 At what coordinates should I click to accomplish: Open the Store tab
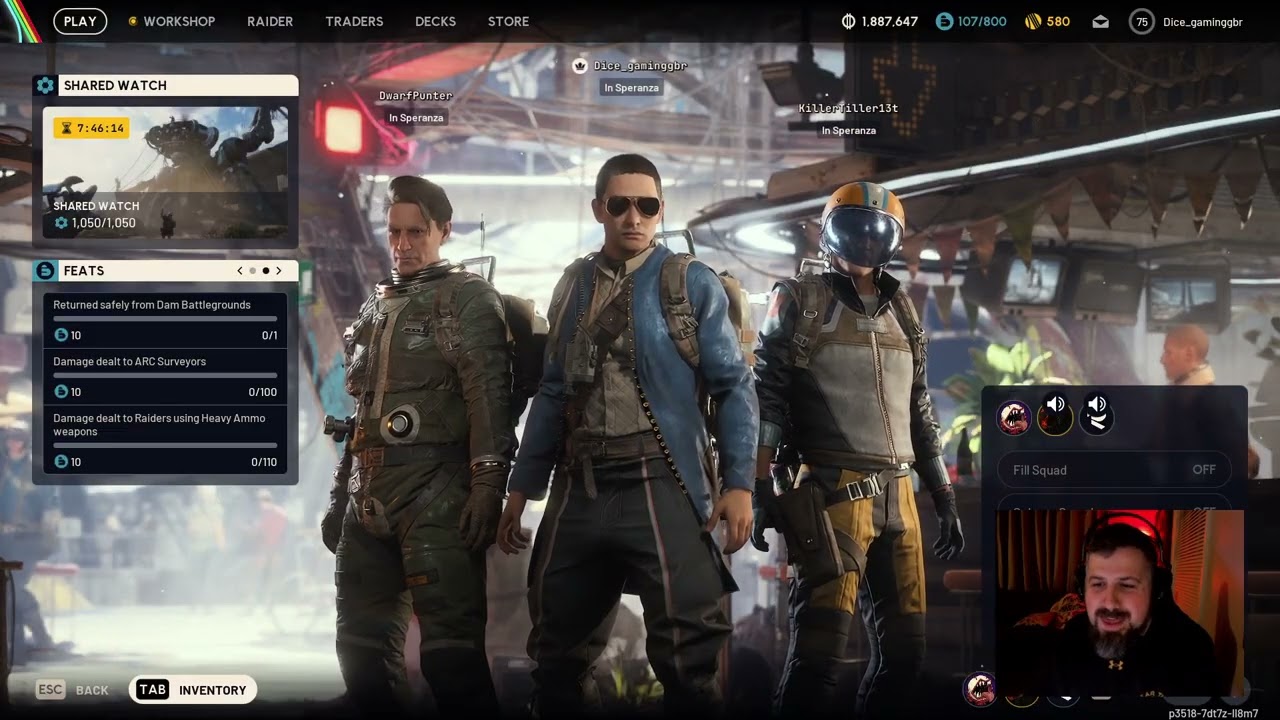coord(508,21)
